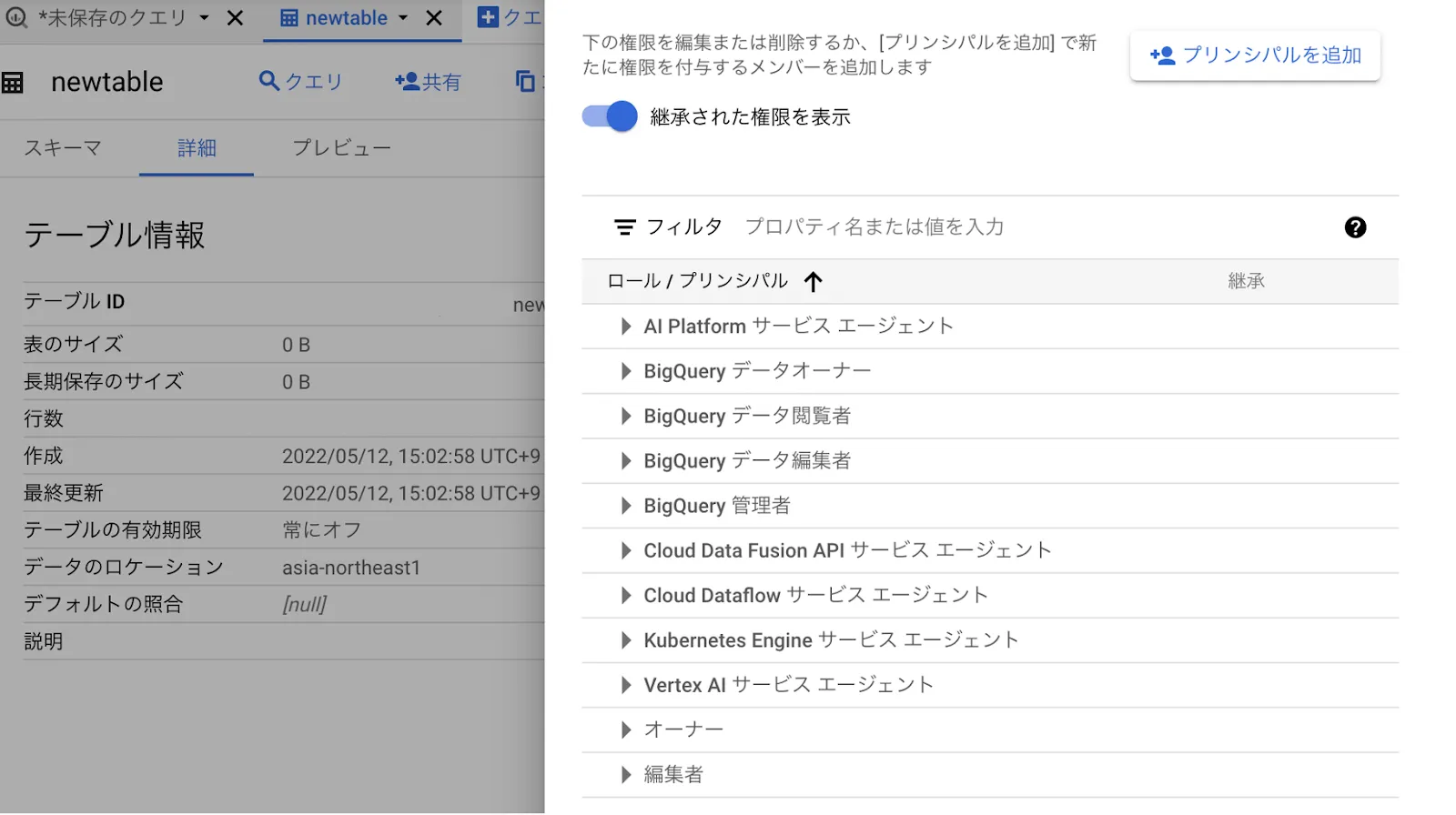Click the table grid icon beside newtable
This screenshot has width=1456, height=815.
tap(13, 83)
